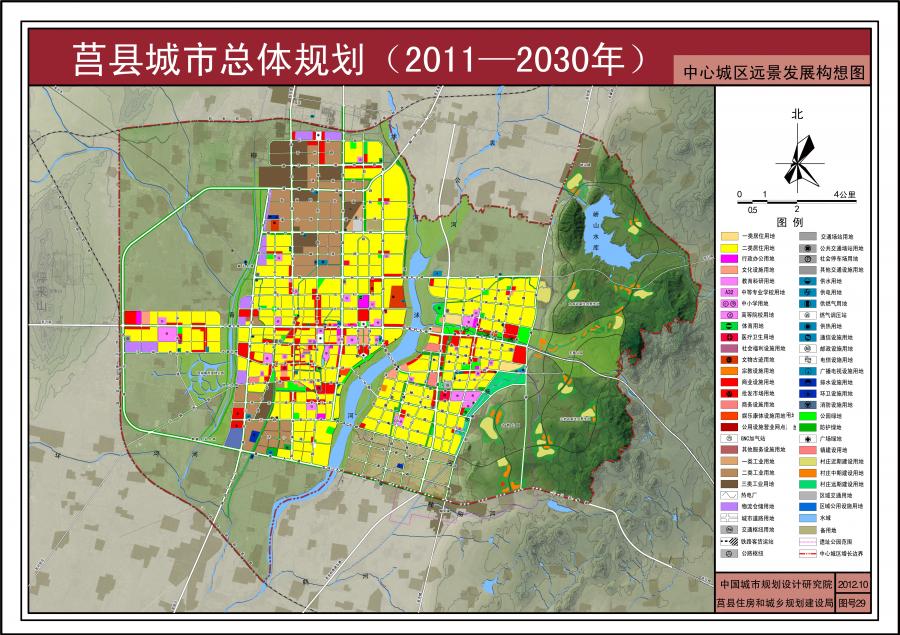The height and width of the screenshot is (635, 900).
Task: Click the 社会福利设施用地 legend label
Action: [x=763, y=348]
